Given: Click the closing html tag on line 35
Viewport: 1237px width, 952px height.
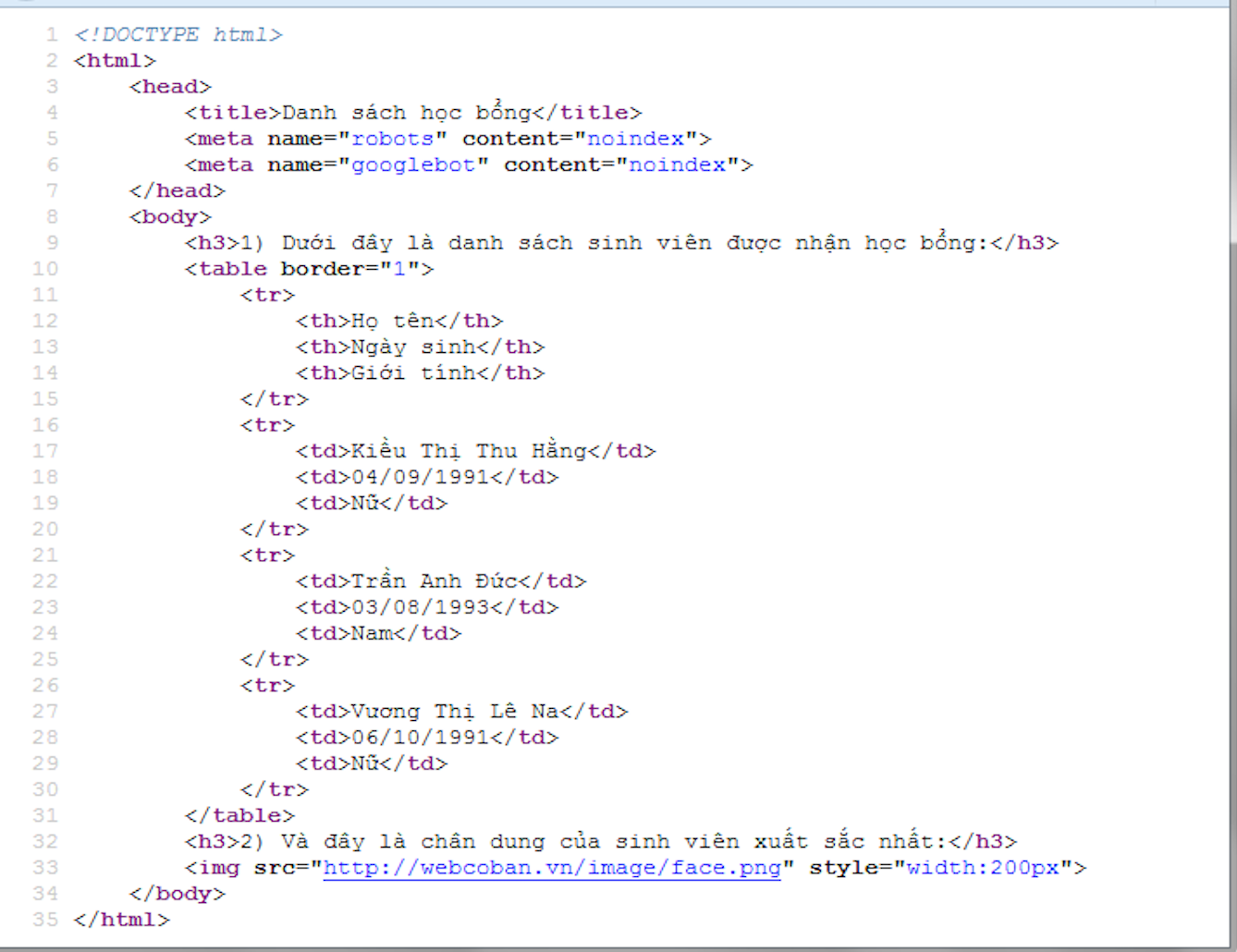Looking at the screenshot, I should tap(121, 920).
